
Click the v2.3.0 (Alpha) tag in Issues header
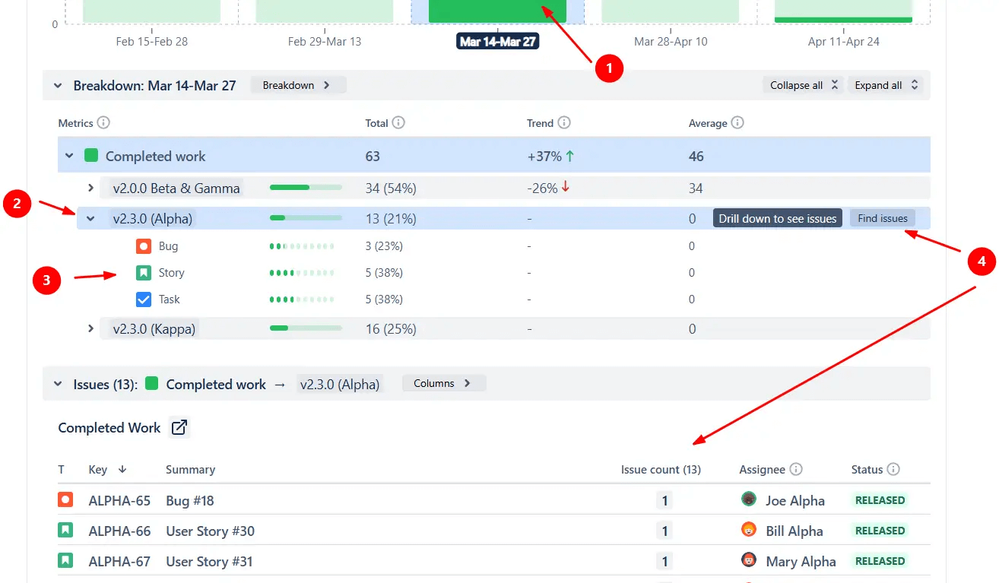click(340, 384)
